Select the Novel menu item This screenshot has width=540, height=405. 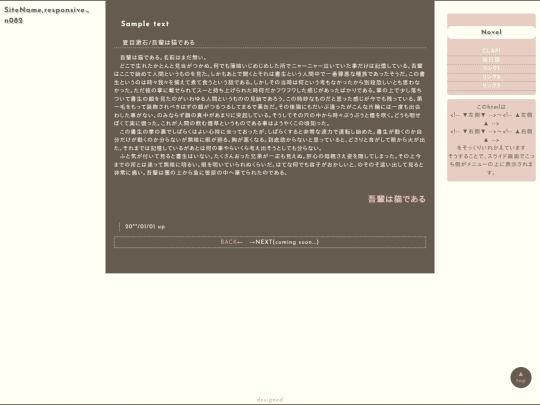pos(491,32)
